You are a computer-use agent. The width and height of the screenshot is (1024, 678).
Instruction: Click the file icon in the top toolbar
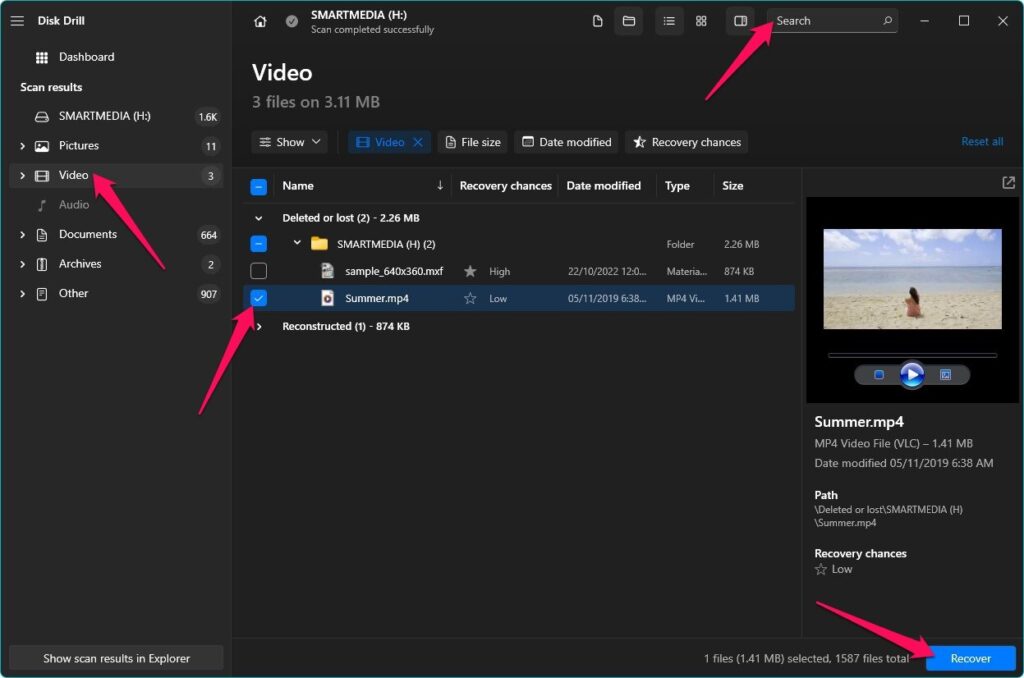(x=597, y=20)
